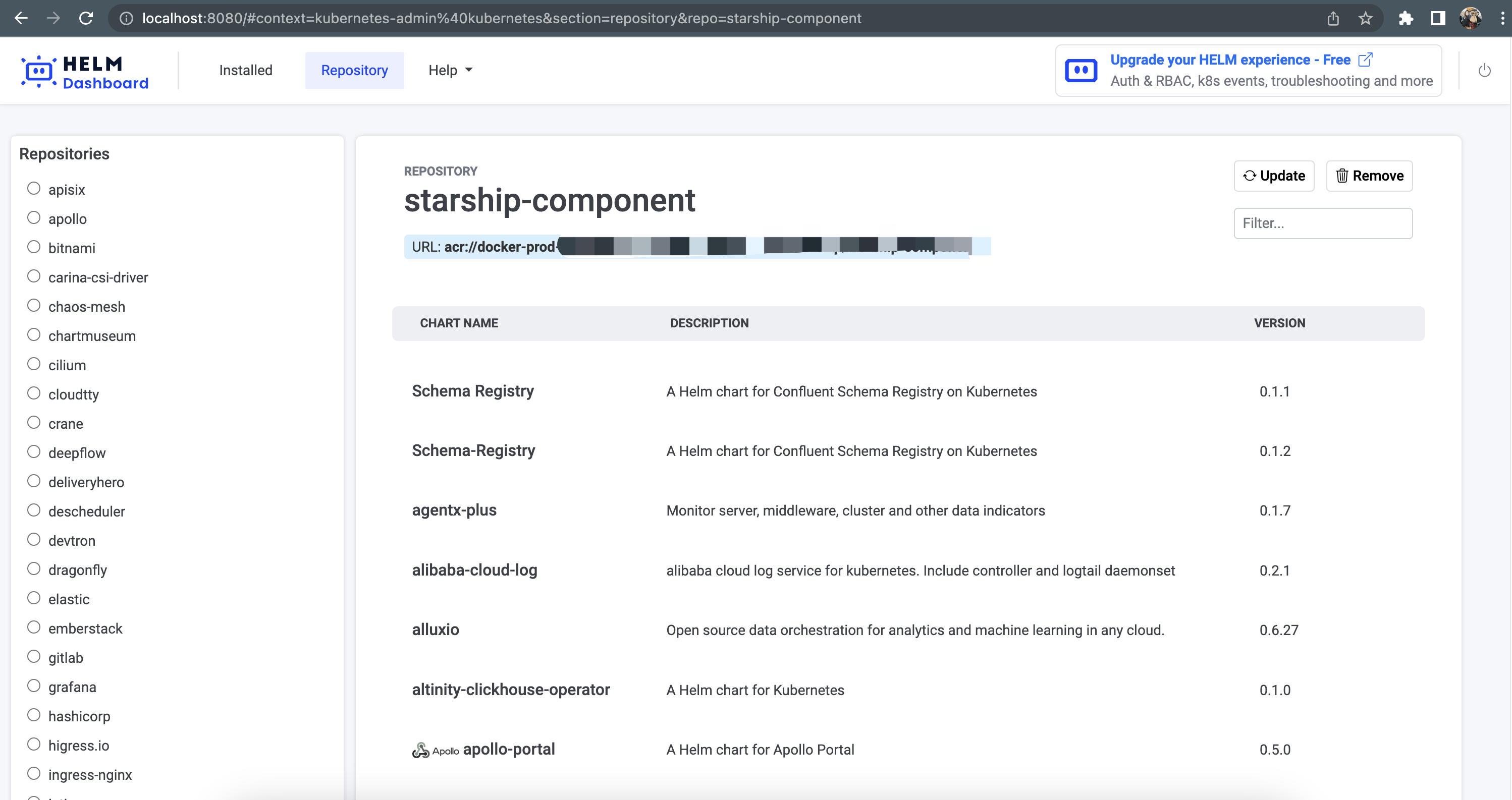Screen dimensions: 1512x800
Task: Switch to the Installed tab
Action: (245, 71)
